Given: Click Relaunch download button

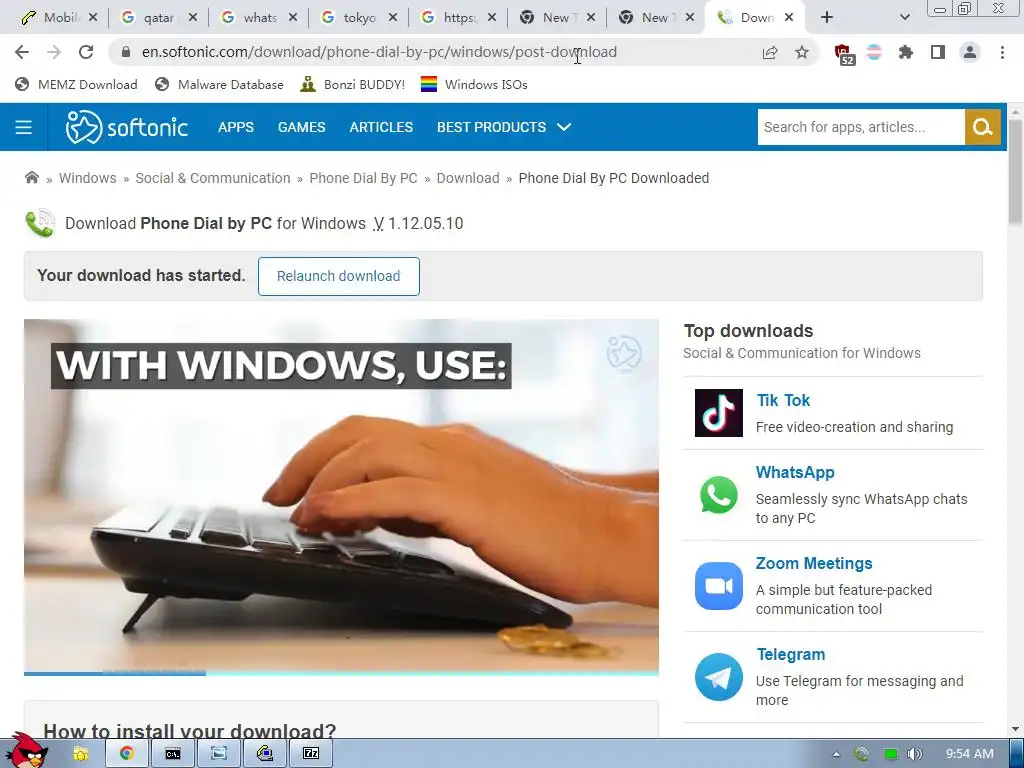Looking at the screenshot, I should (x=338, y=276).
